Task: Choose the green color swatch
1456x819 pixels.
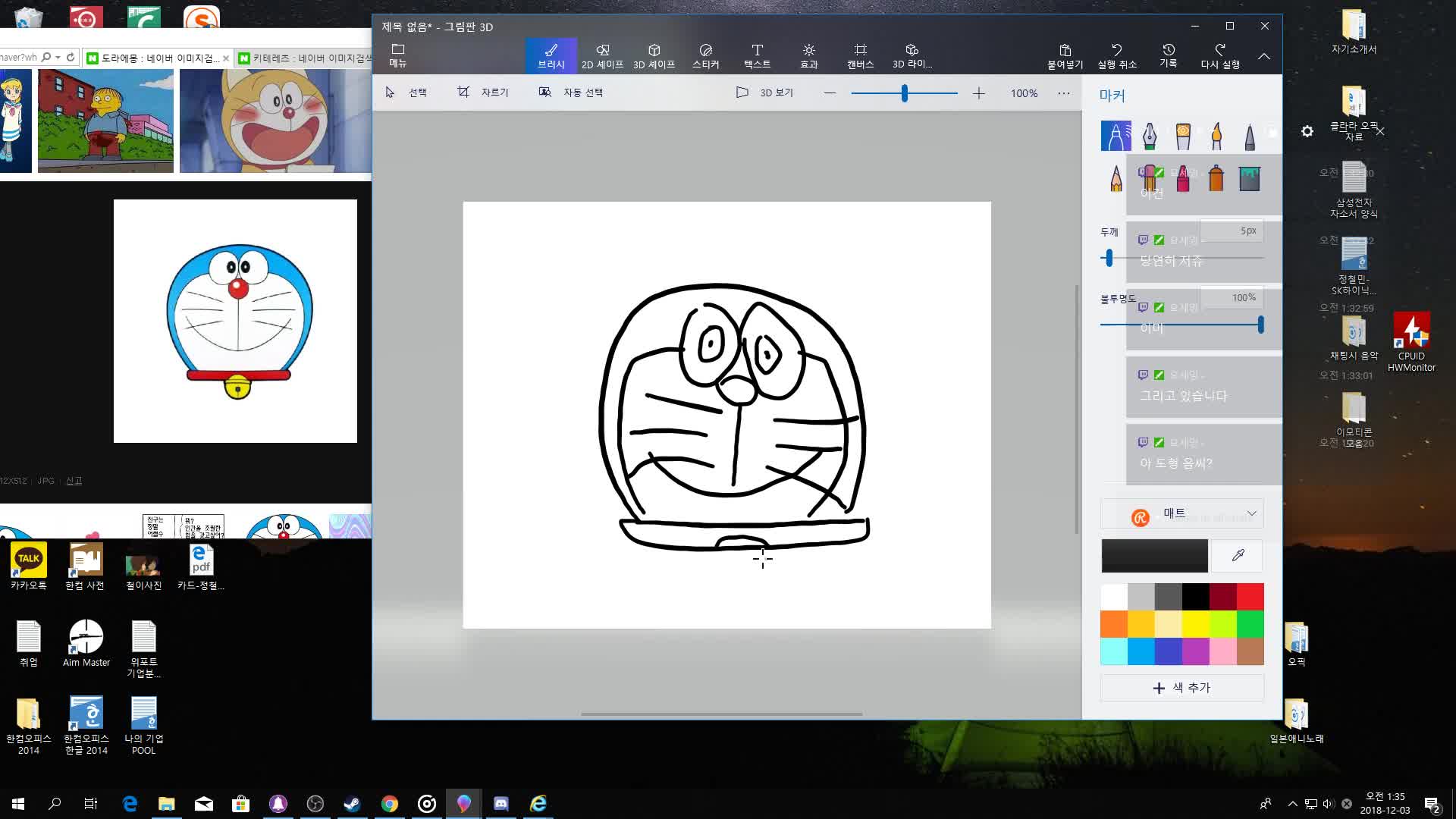Action: 1250,624
